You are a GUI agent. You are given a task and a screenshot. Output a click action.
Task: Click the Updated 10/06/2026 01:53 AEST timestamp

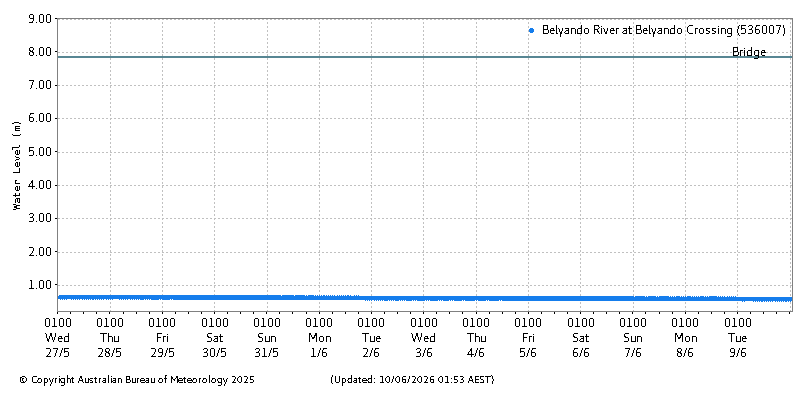[412, 380]
